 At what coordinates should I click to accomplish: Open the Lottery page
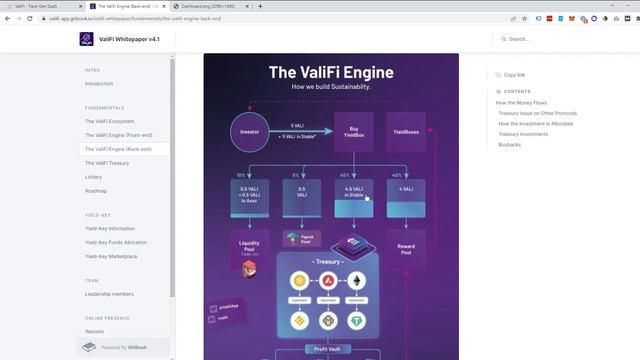[x=93, y=177]
